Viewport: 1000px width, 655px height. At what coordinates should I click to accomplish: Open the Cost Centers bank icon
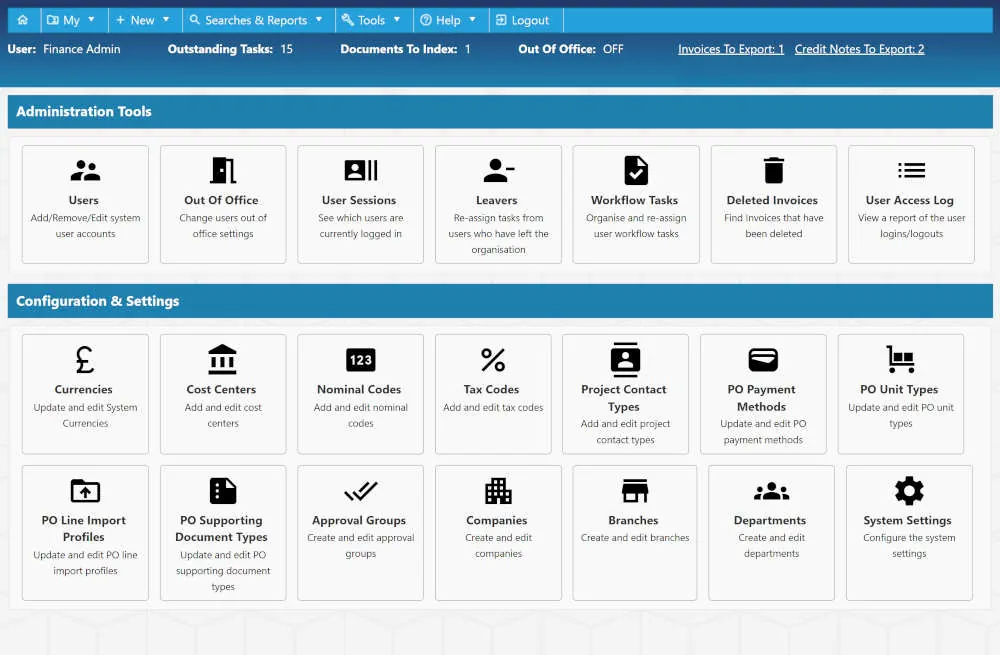[x=223, y=359]
